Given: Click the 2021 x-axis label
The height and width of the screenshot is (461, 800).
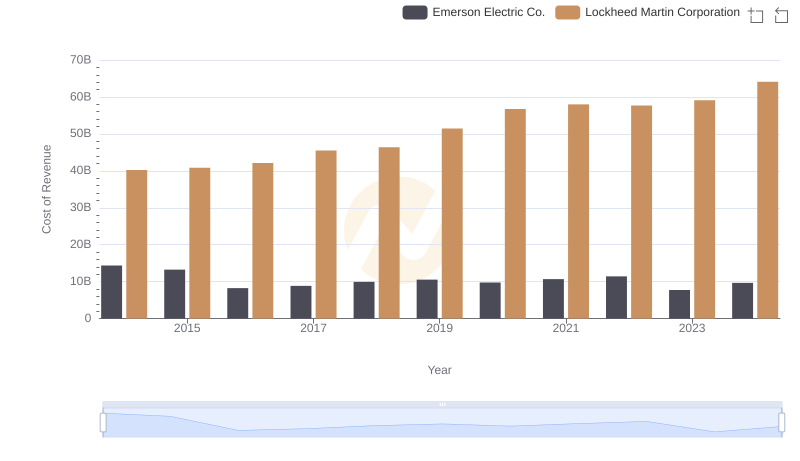Looking at the screenshot, I should tap(566, 328).
